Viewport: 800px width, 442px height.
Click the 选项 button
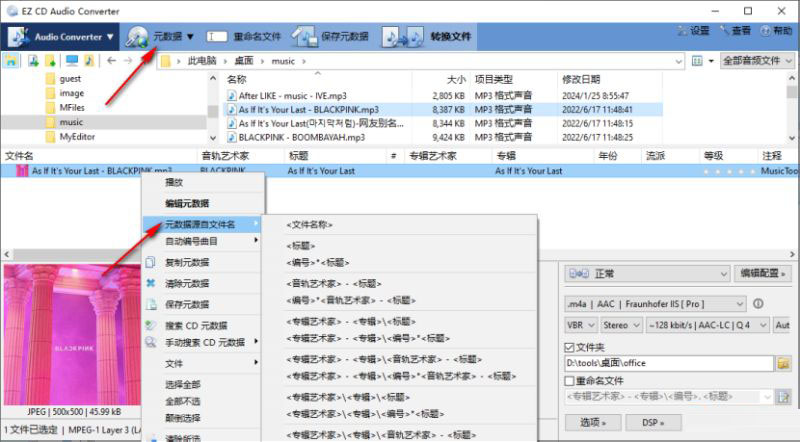(x=593, y=423)
